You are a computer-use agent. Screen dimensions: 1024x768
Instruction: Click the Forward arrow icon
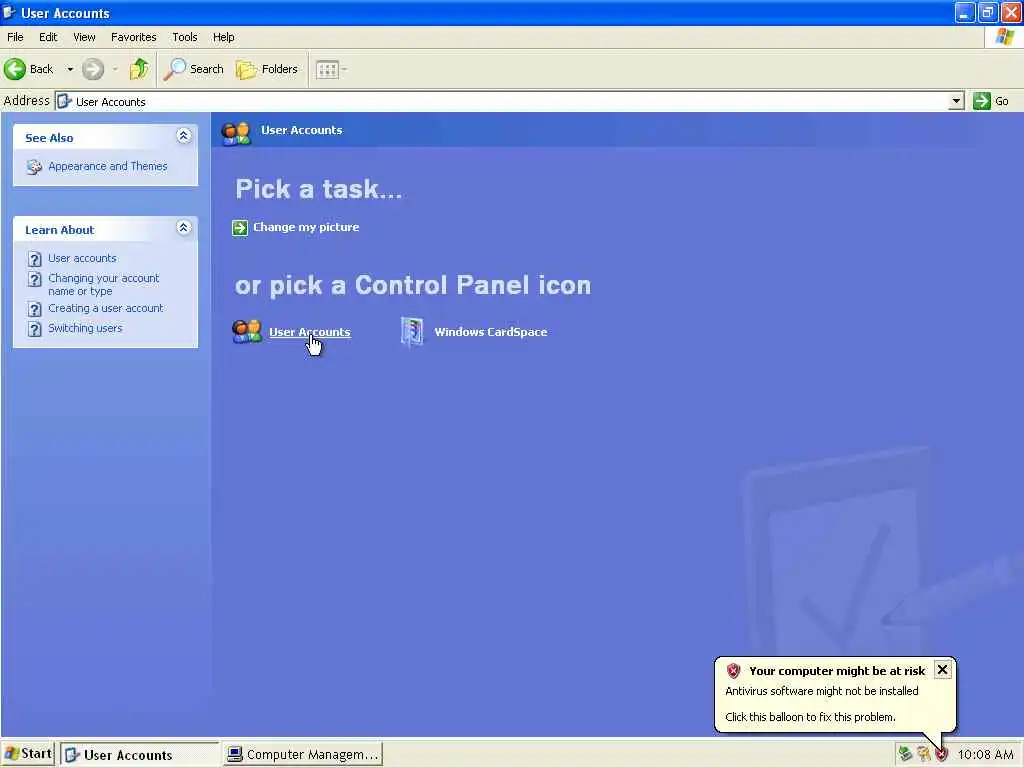click(x=93, y=69)
